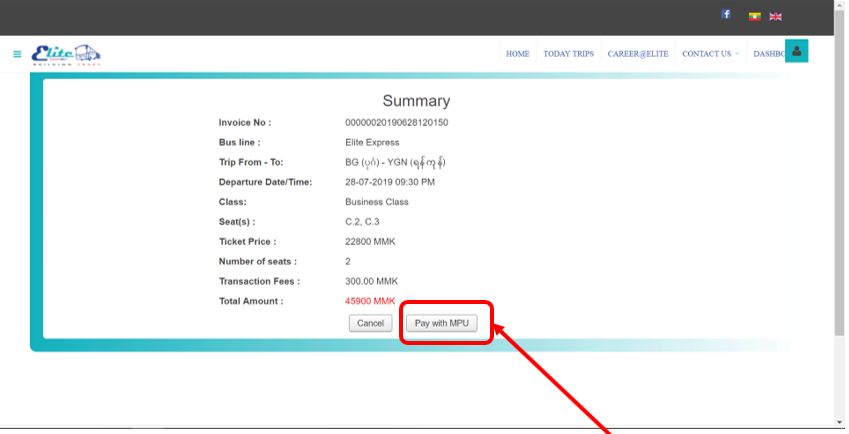Switch language with Myanmar flag
The width and height of the screenshot is (849, 434).
click(x=755, y=16)
